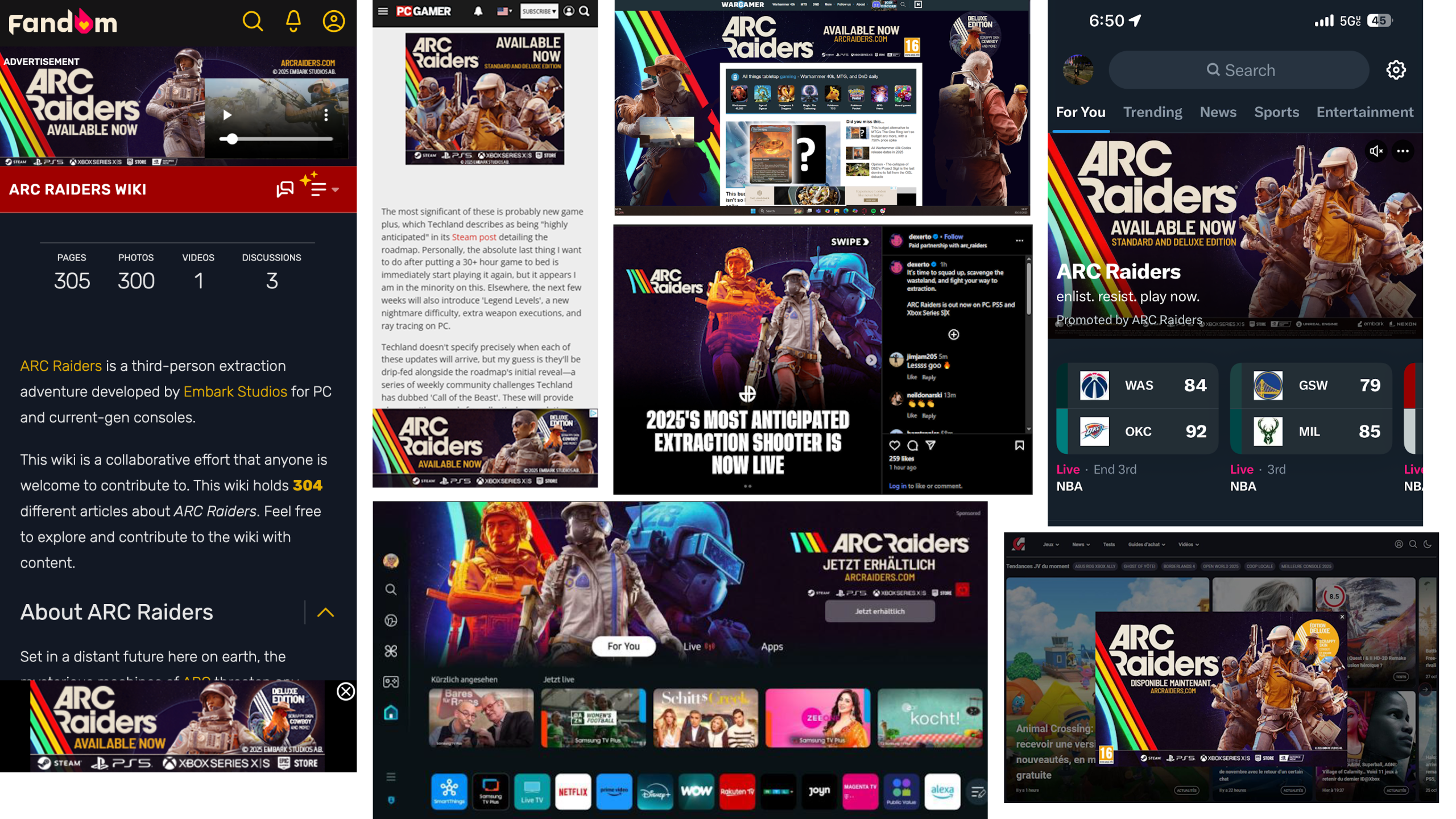Open the Embark Studios wiki link
This screenshot has height=819, width=1456.
235,391
